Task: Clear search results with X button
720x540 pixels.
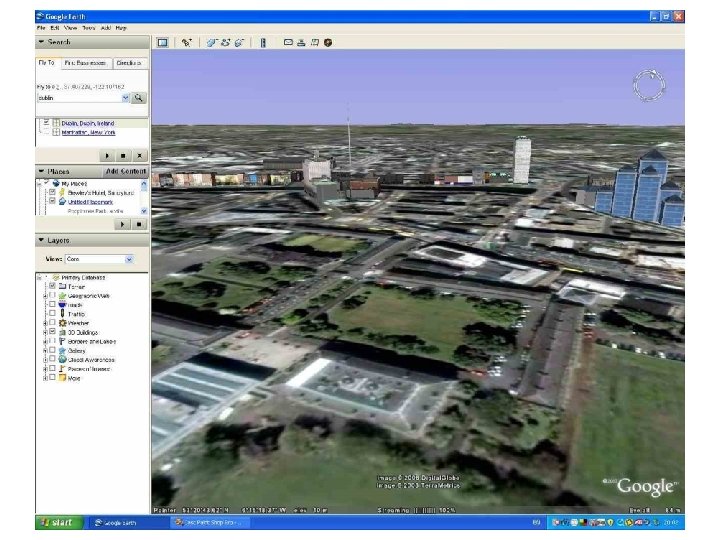Action: coord(140,156)
